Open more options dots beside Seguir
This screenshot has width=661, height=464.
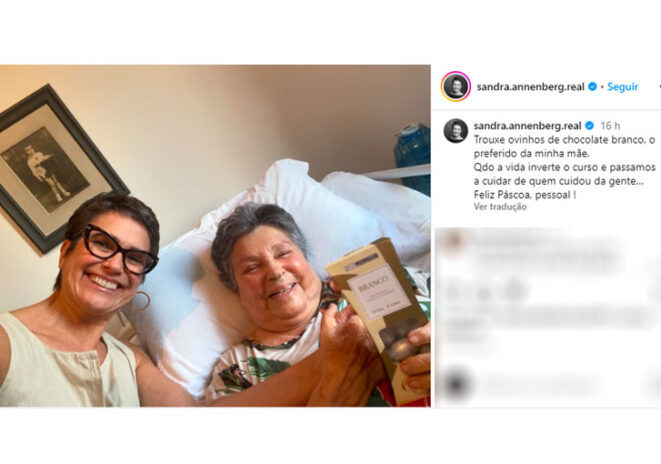coord(659,87)
